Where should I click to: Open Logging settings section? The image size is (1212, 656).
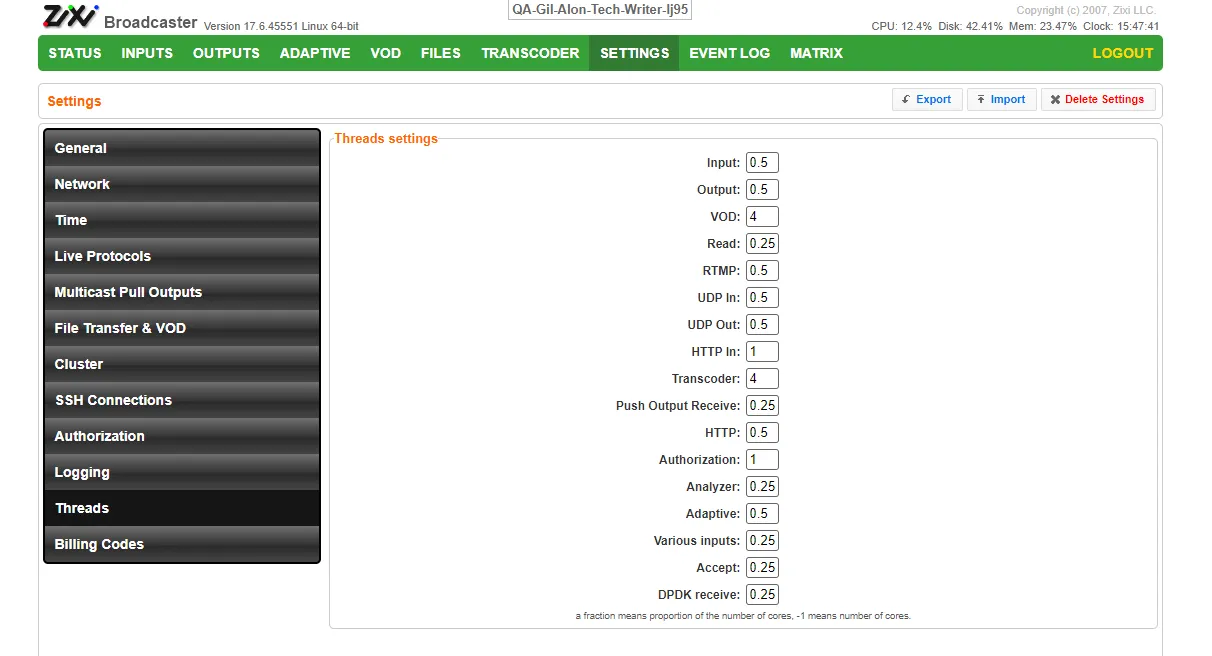click(x=182, y=472)
